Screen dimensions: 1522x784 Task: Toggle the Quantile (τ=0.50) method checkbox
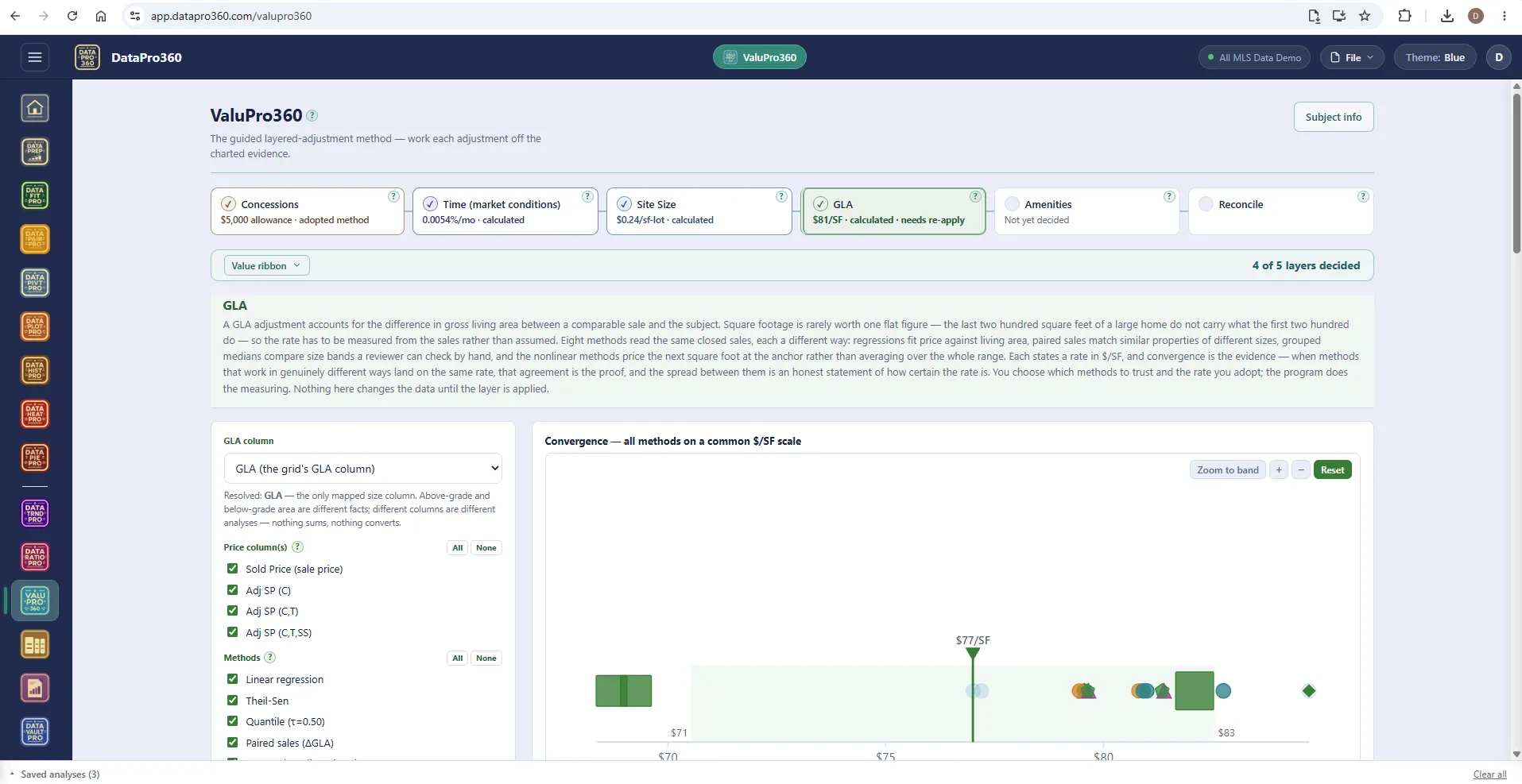click(232, 721)
